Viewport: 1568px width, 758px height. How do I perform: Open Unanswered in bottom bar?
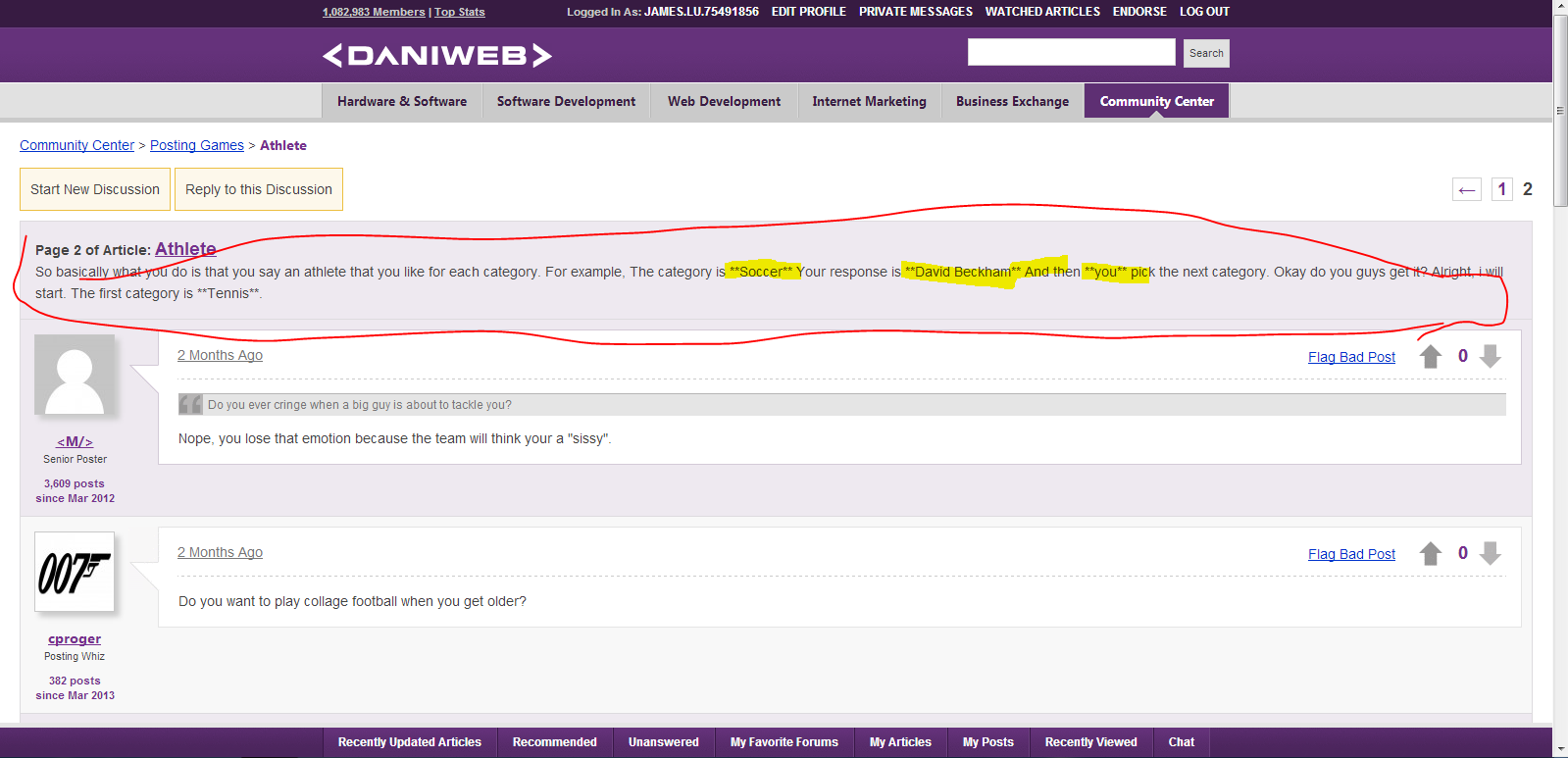(x=664, y=742)
